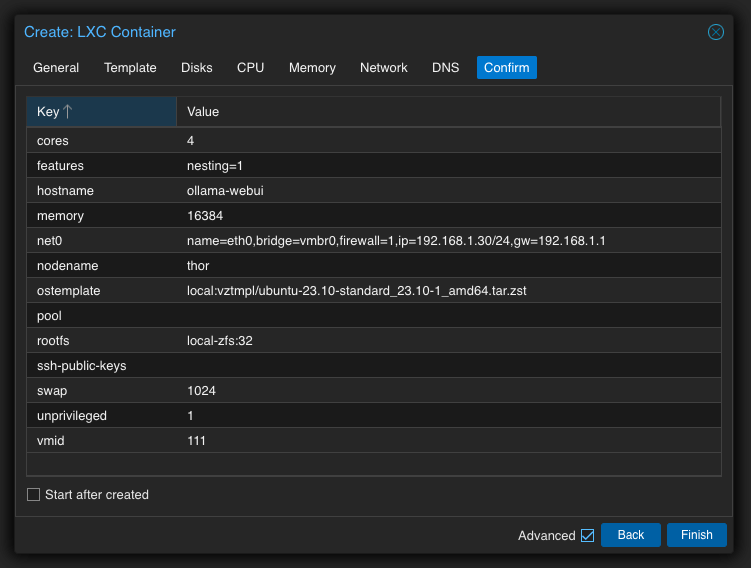
Task: Uncheck the Advanced checkbox
Action: [x=587, y=535]
